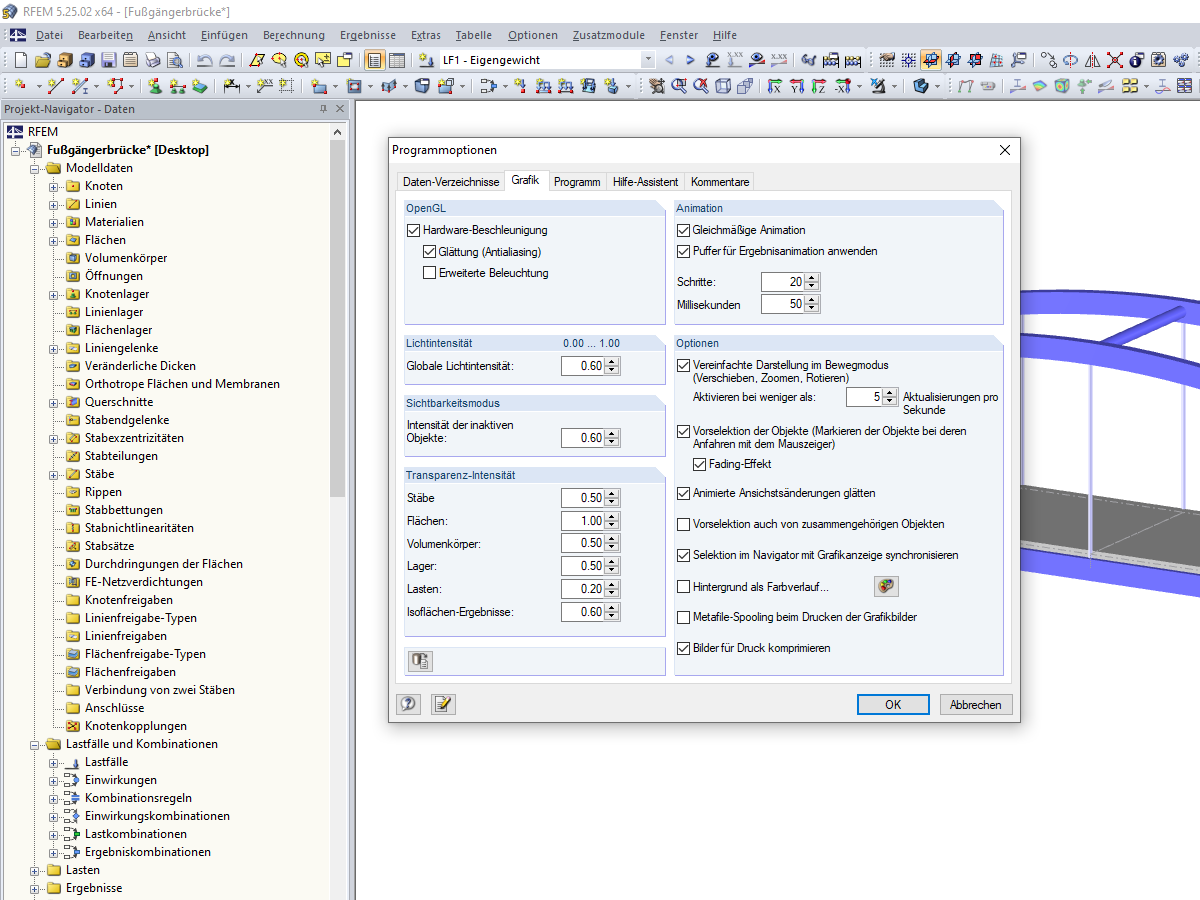This screenshot has height=900, width=1200.
Task: Expand the Stäbe tree node
Action: 54,474
